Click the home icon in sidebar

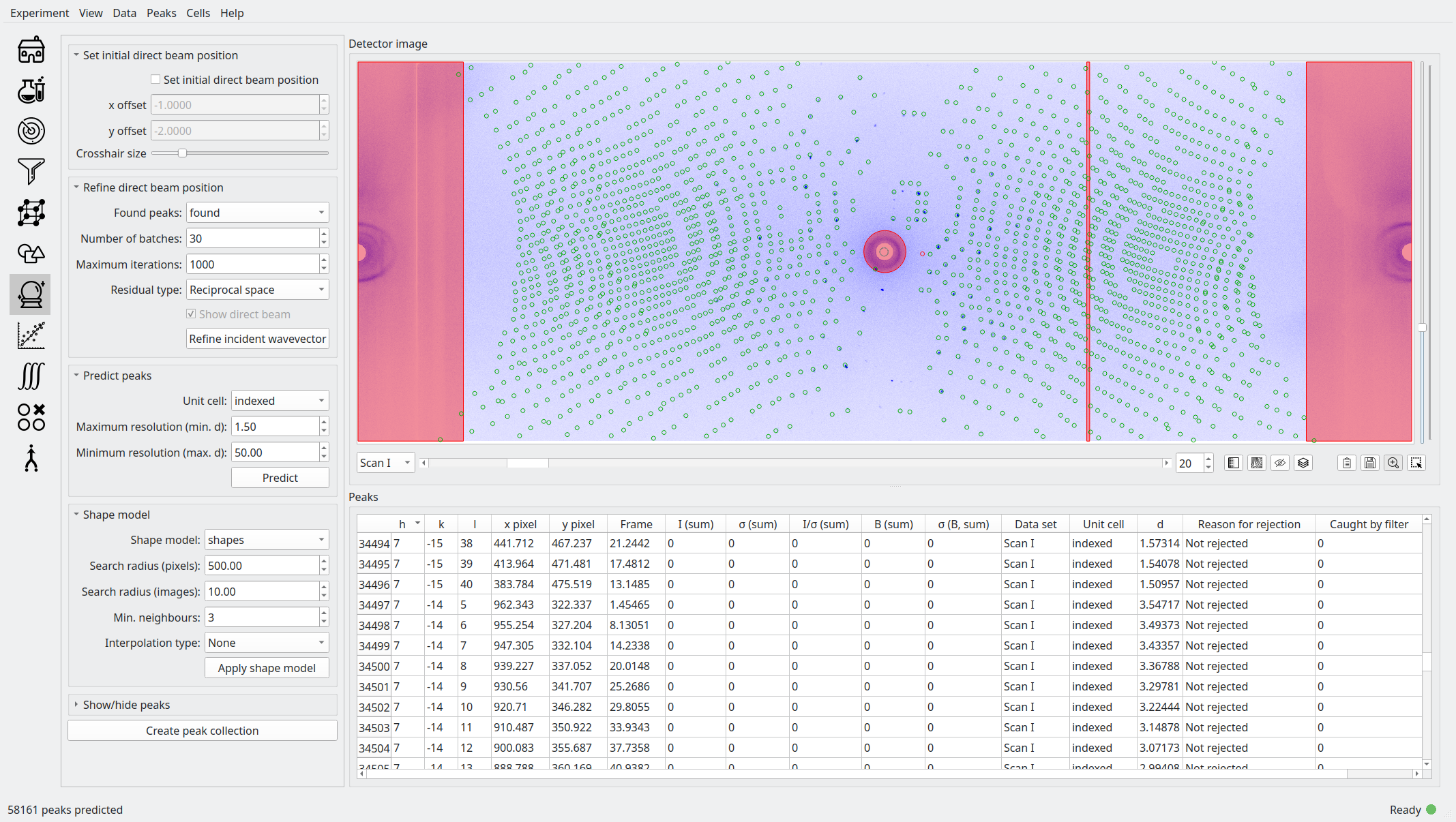(x=31, y=50)
